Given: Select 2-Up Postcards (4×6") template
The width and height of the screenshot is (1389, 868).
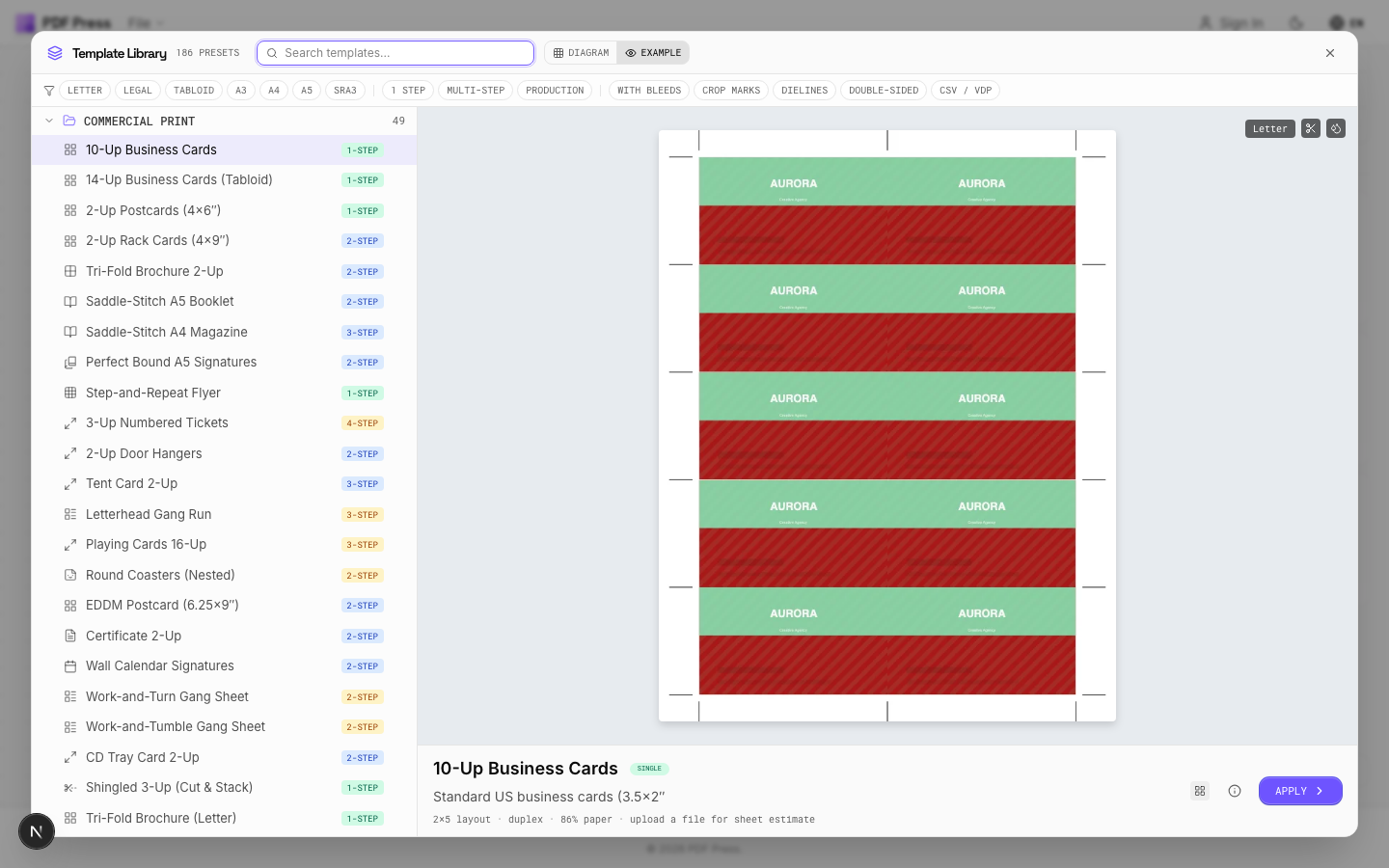Looking at the screenshot, I should pos(224,210).
